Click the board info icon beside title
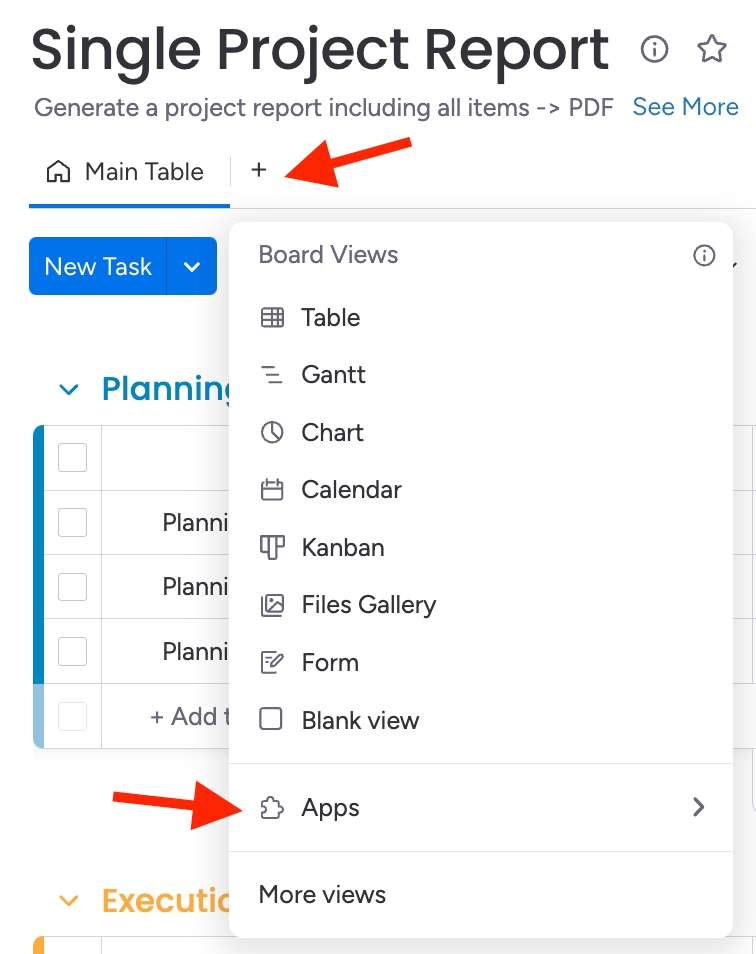756x954 pixels. [654, 49]
